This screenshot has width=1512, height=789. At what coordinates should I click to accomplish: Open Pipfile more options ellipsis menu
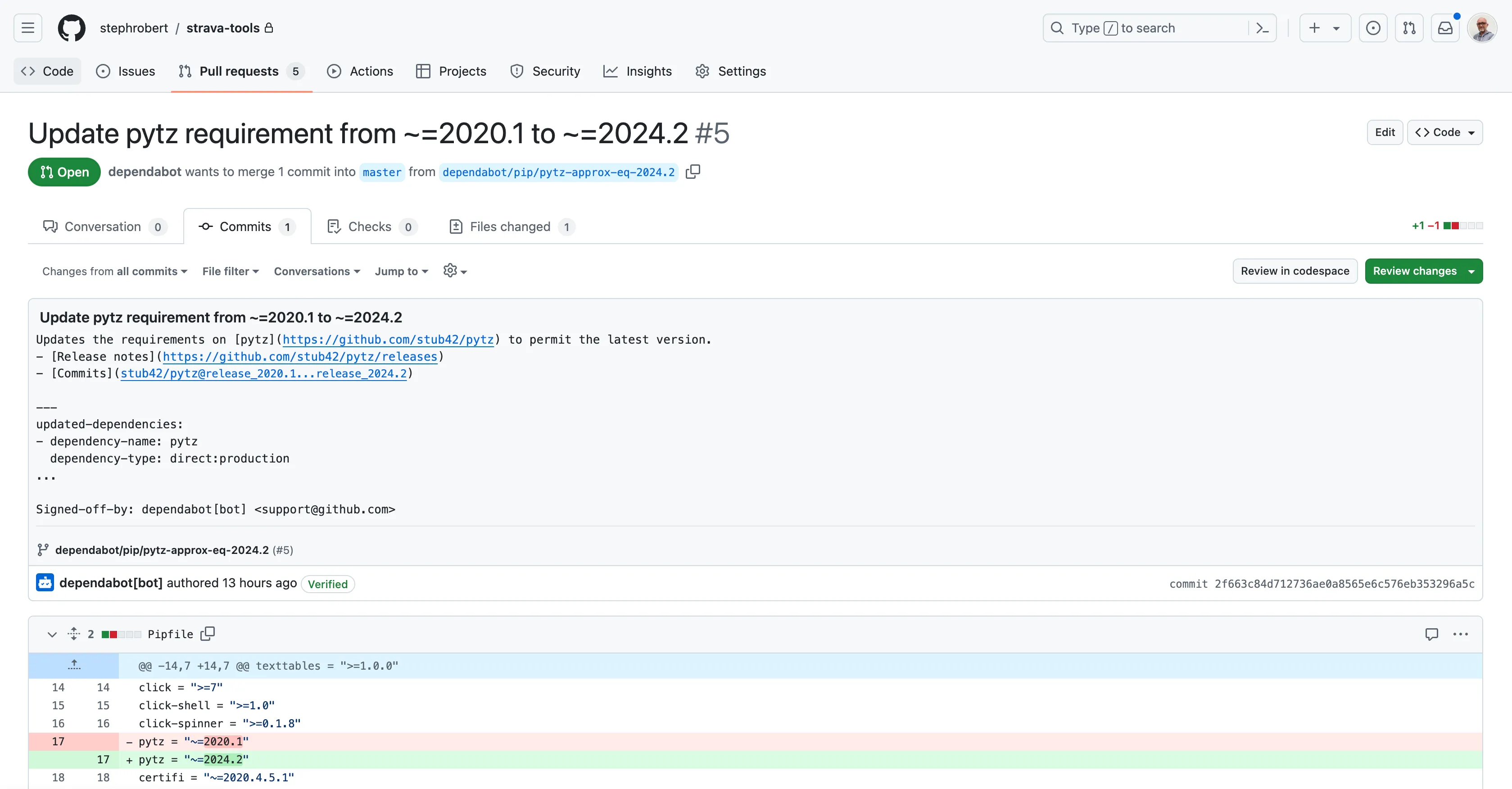pyautogui.click(x=1460, y=634)
